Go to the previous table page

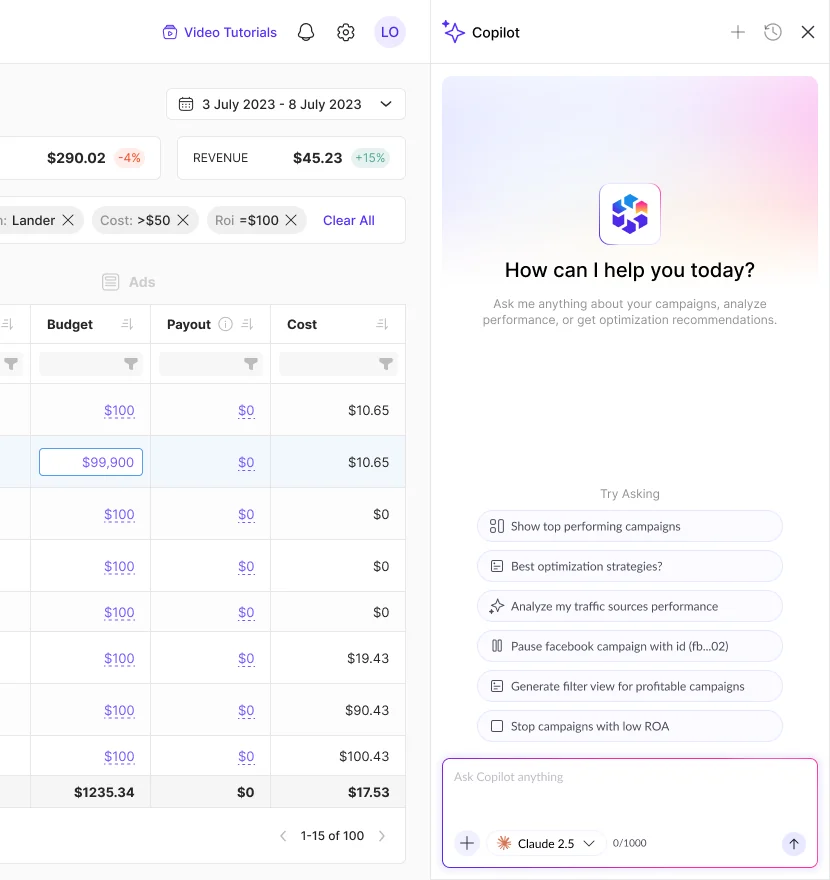283,836
